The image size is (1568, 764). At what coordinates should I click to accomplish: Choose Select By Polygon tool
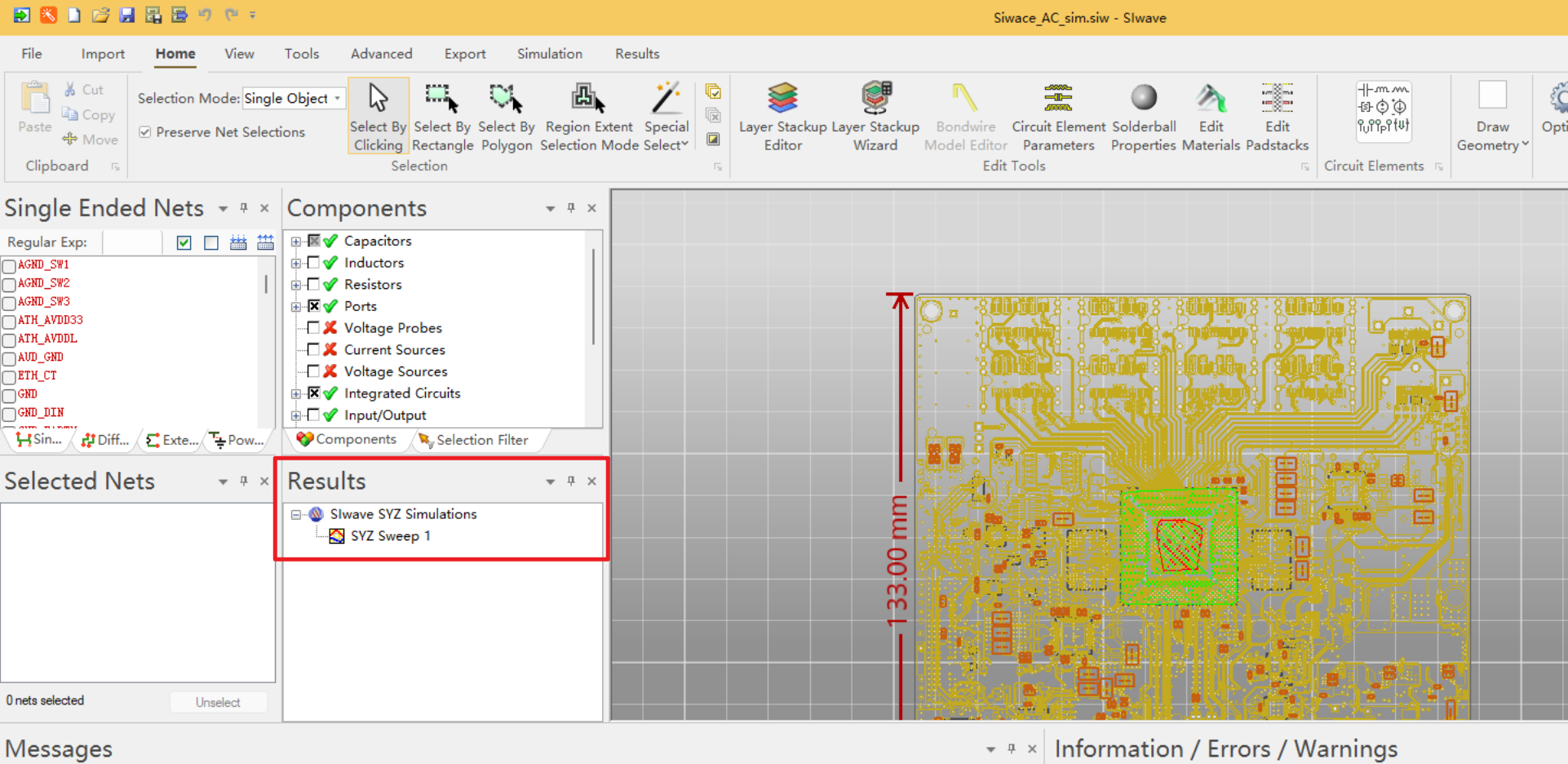(x=506, y=116)
